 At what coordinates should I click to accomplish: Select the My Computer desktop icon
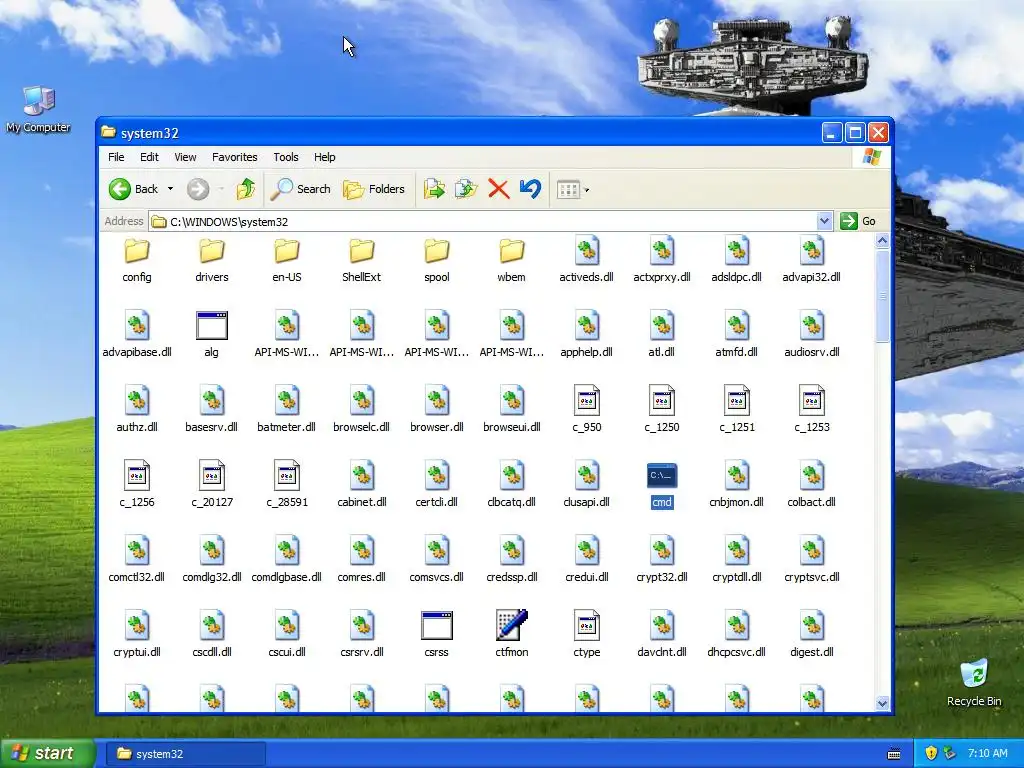point(38,109)
